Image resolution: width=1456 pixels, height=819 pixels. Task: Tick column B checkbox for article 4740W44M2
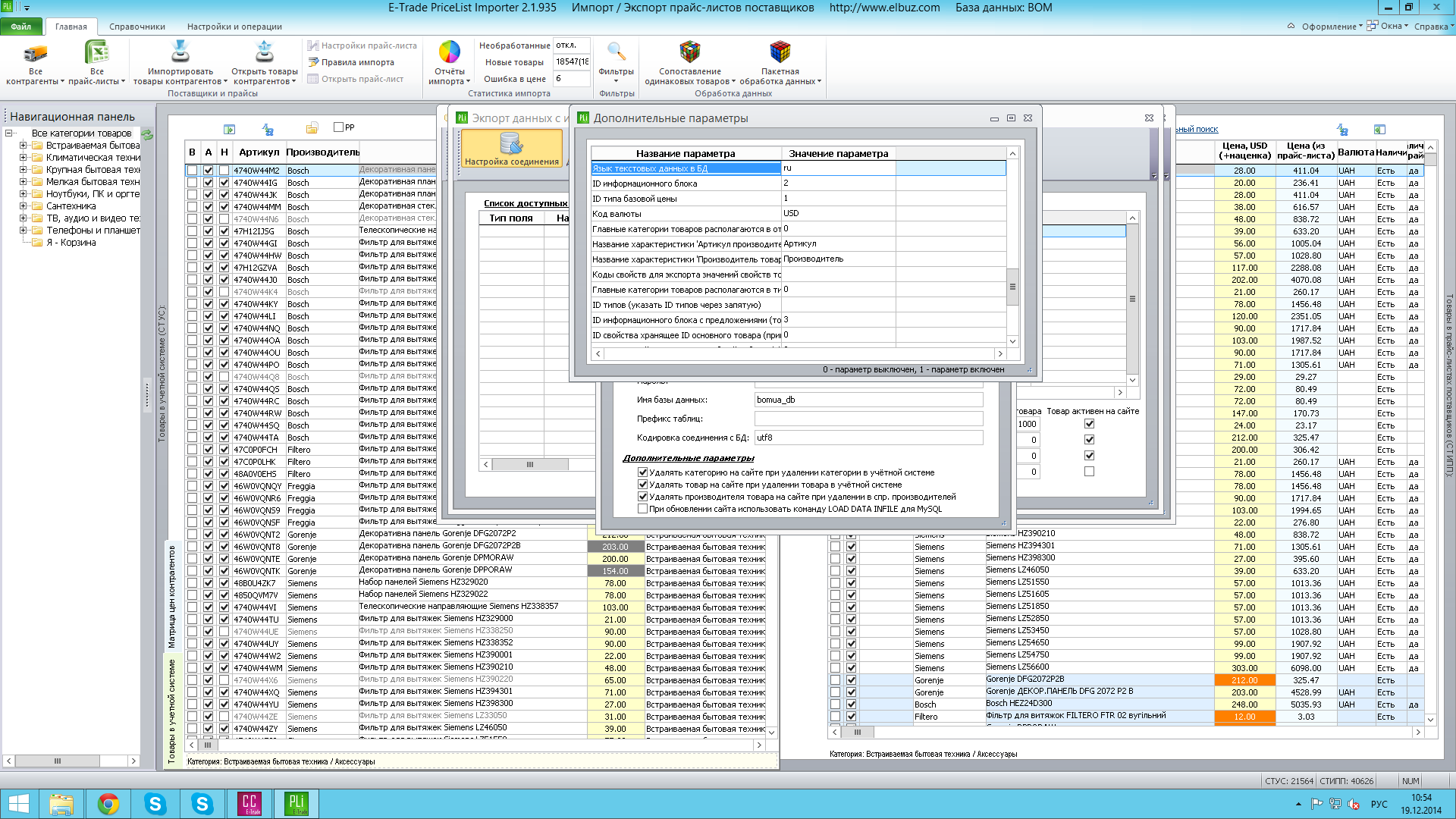pos(192,171)
